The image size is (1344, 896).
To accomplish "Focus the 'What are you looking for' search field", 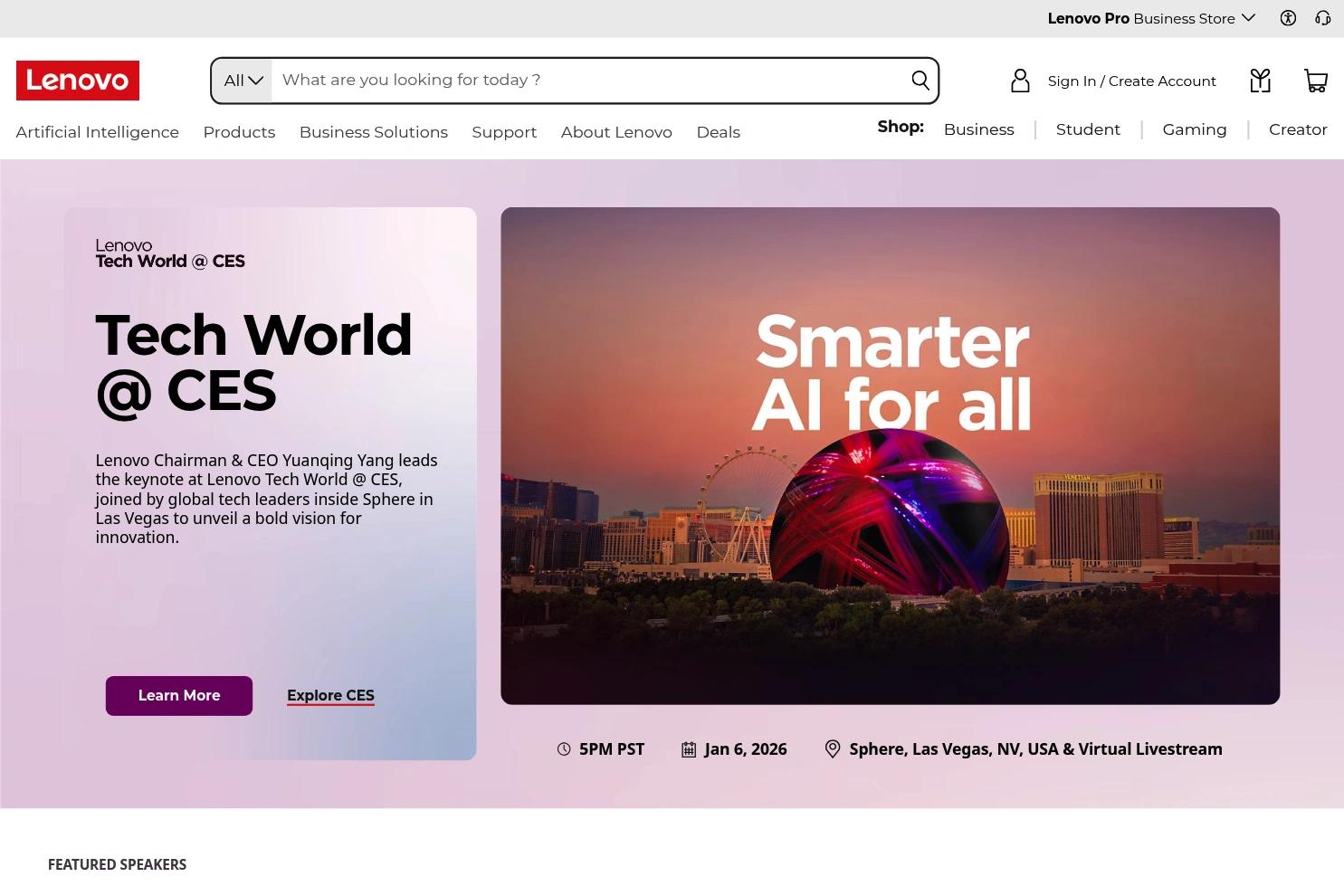I will coord(590,81).
